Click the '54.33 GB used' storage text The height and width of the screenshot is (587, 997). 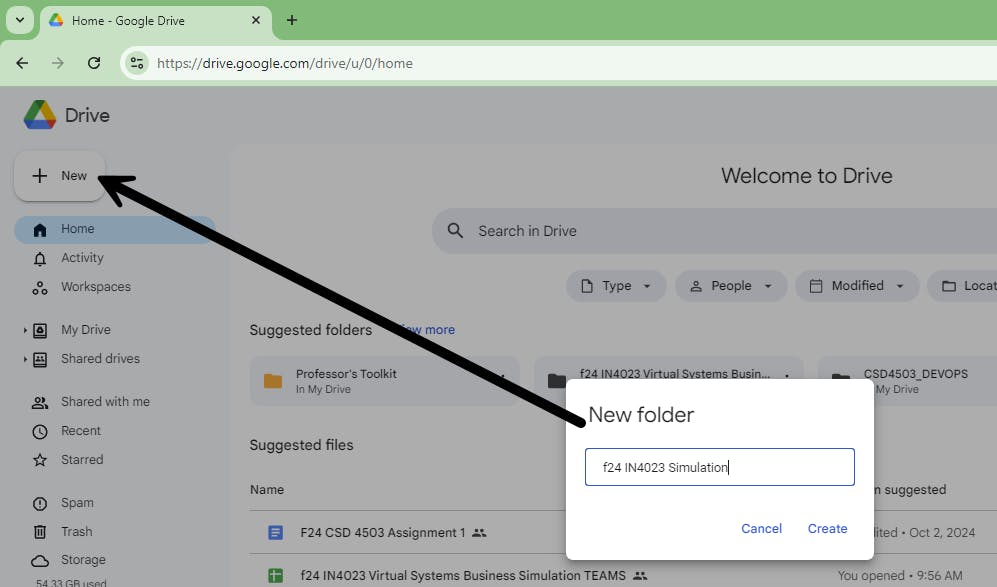(71, 583)
